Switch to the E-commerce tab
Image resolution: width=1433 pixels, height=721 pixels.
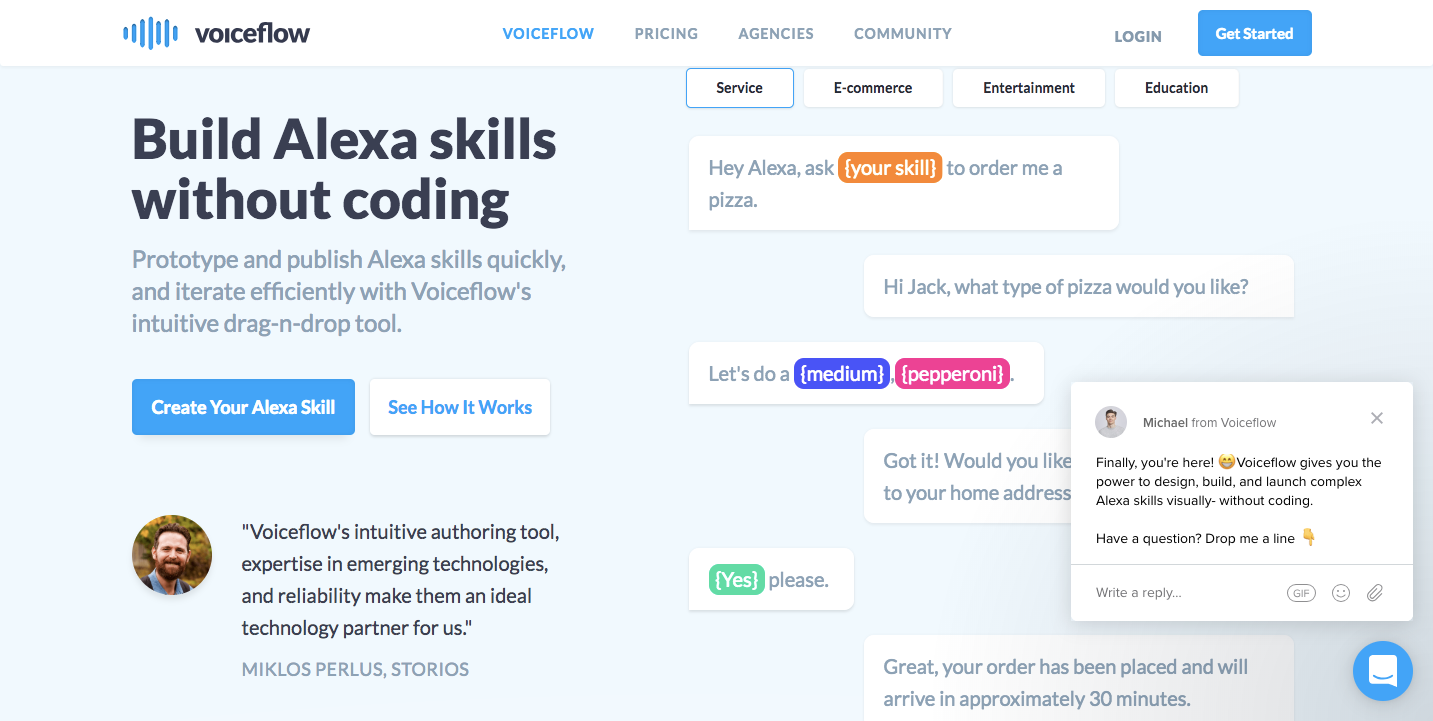873,88
